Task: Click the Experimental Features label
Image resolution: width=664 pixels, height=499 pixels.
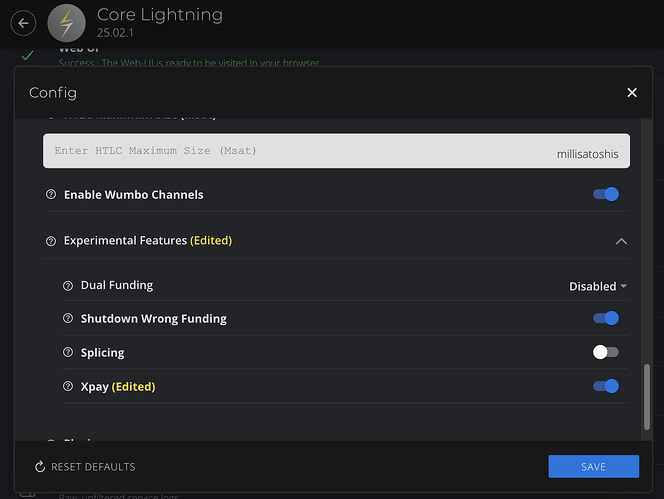Action: coord(148,241)
